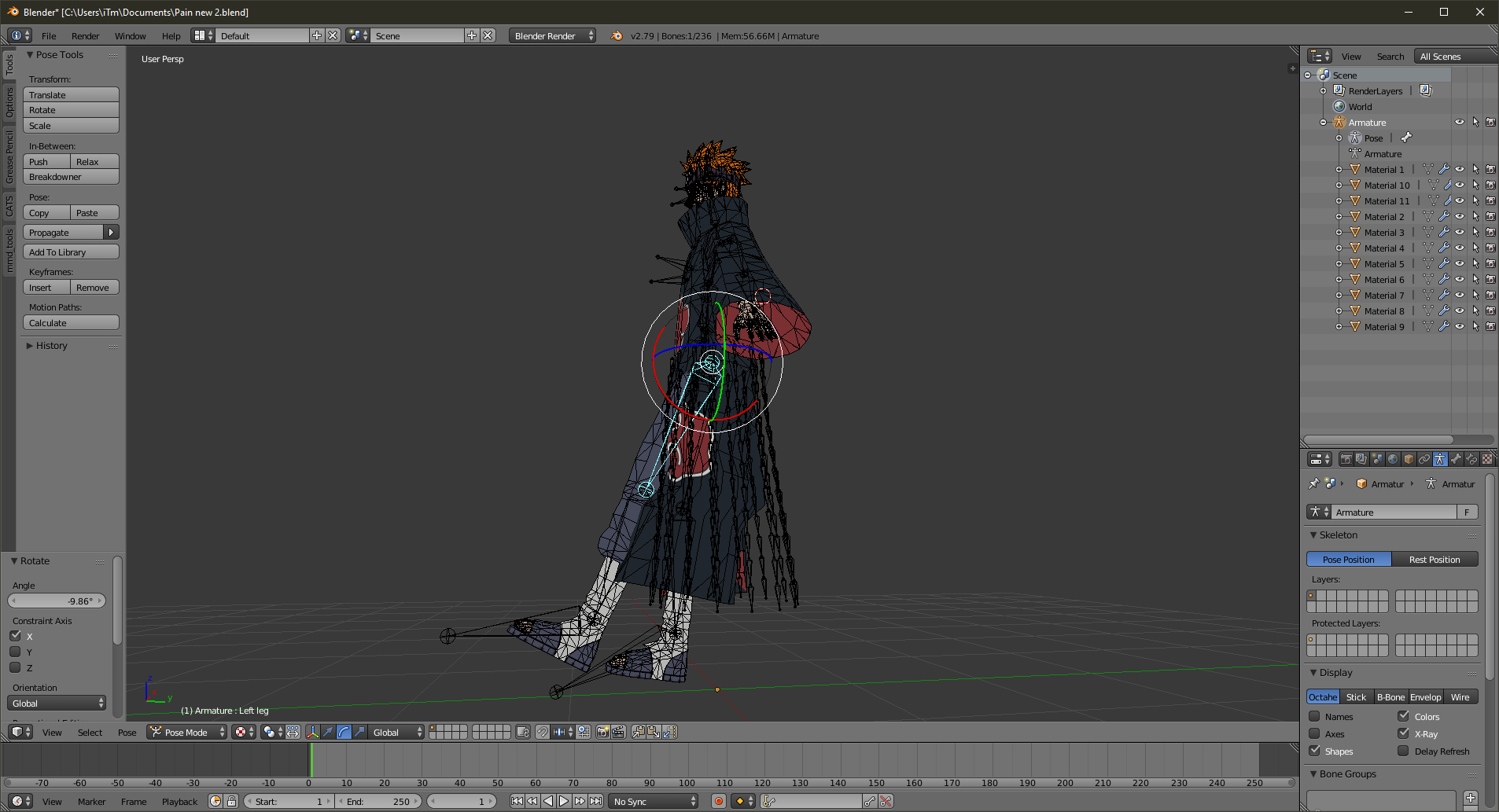Screen dimensions: 1499x812
Task: Open the Armature Data properties tab
Action: (x=1440, y=459)
